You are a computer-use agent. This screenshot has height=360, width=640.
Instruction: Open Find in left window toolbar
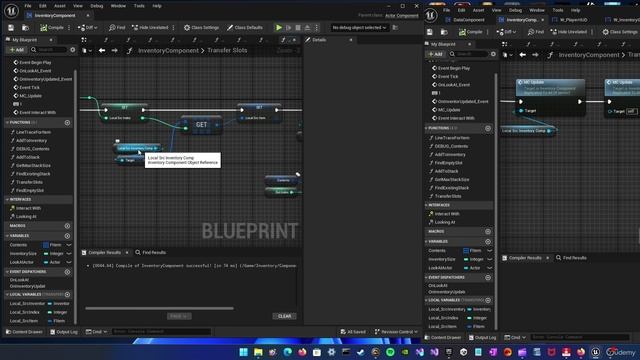coord(117,28)
